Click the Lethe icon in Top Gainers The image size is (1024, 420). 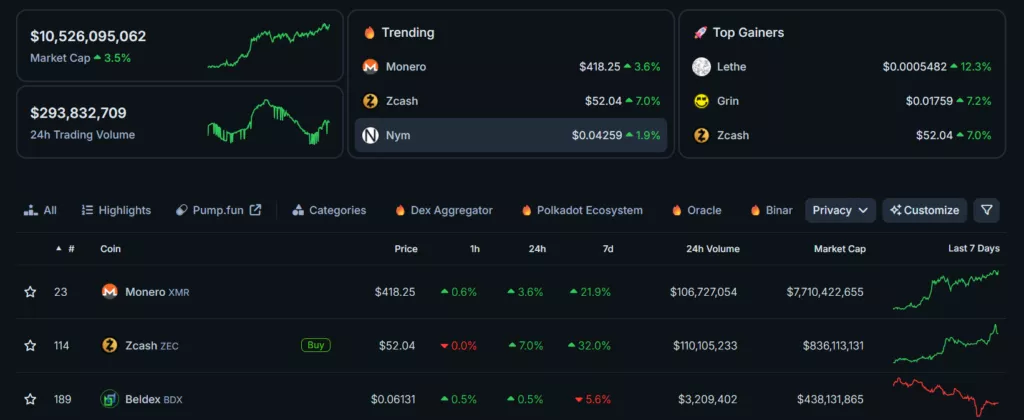coord(701,67)
